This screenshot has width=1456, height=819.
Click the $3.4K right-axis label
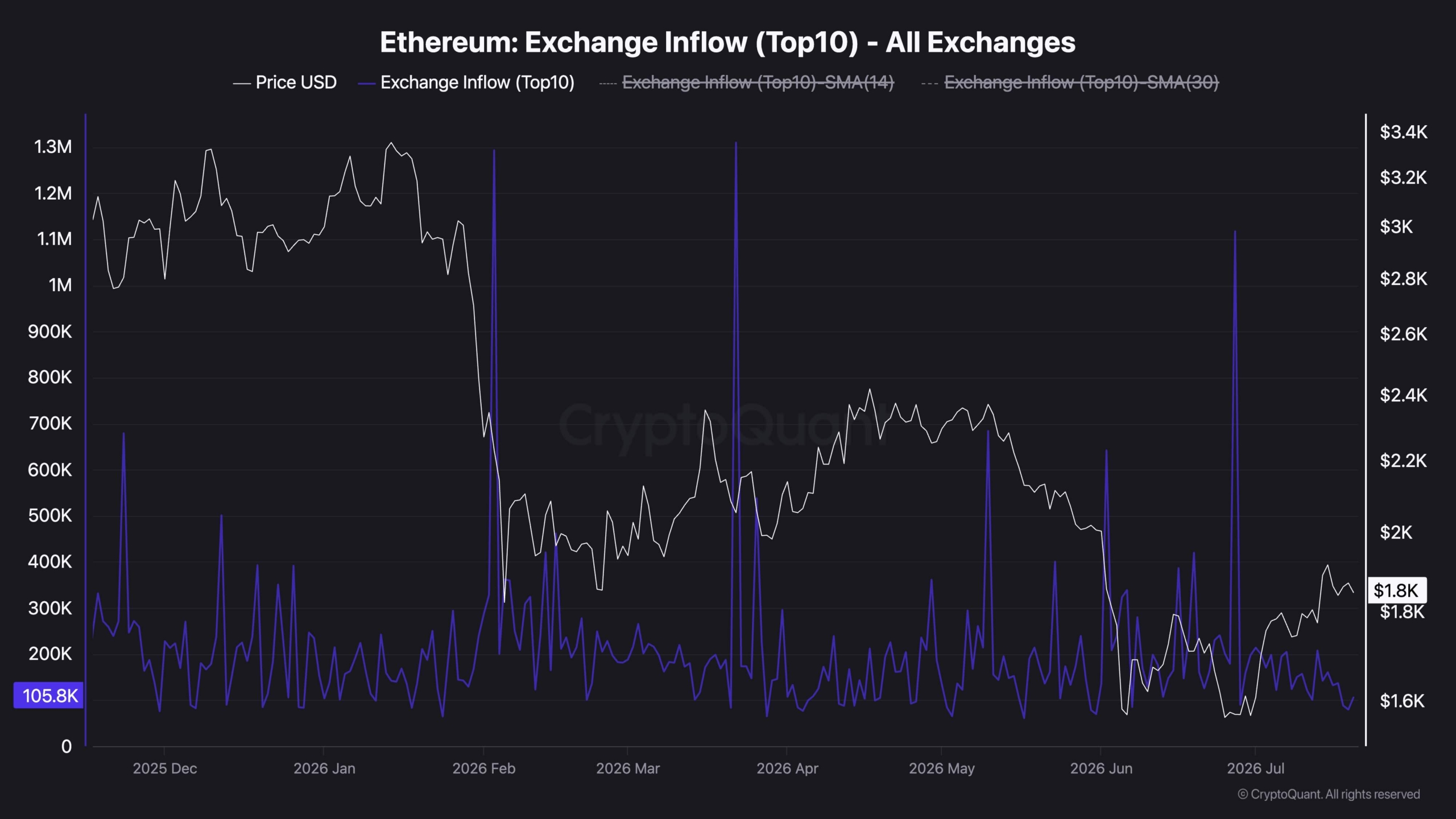tap(1403, 132)
